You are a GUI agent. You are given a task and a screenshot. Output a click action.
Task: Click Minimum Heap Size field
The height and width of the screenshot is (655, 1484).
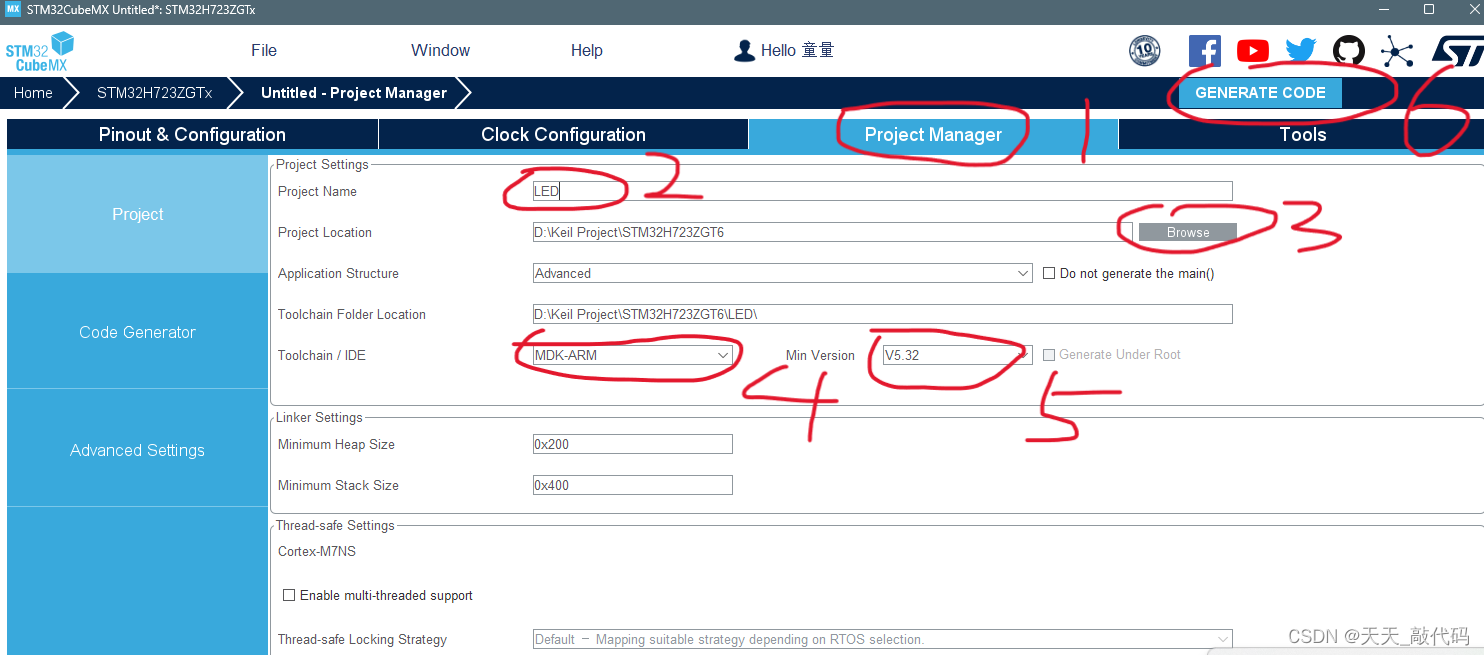pyautogui.click(x=633, y=444)
